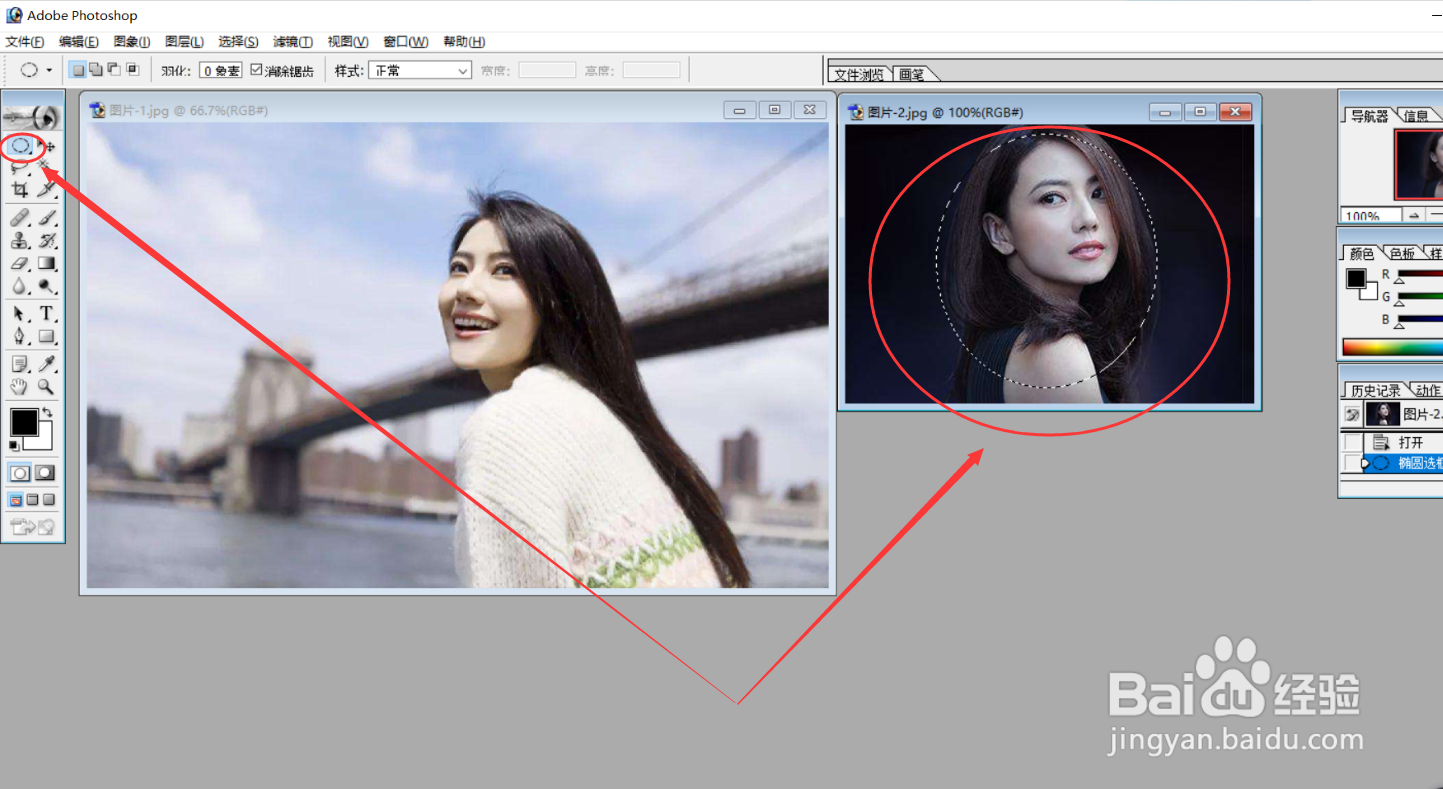
Task: Select the Gradient tool
Action: [47, 263]
